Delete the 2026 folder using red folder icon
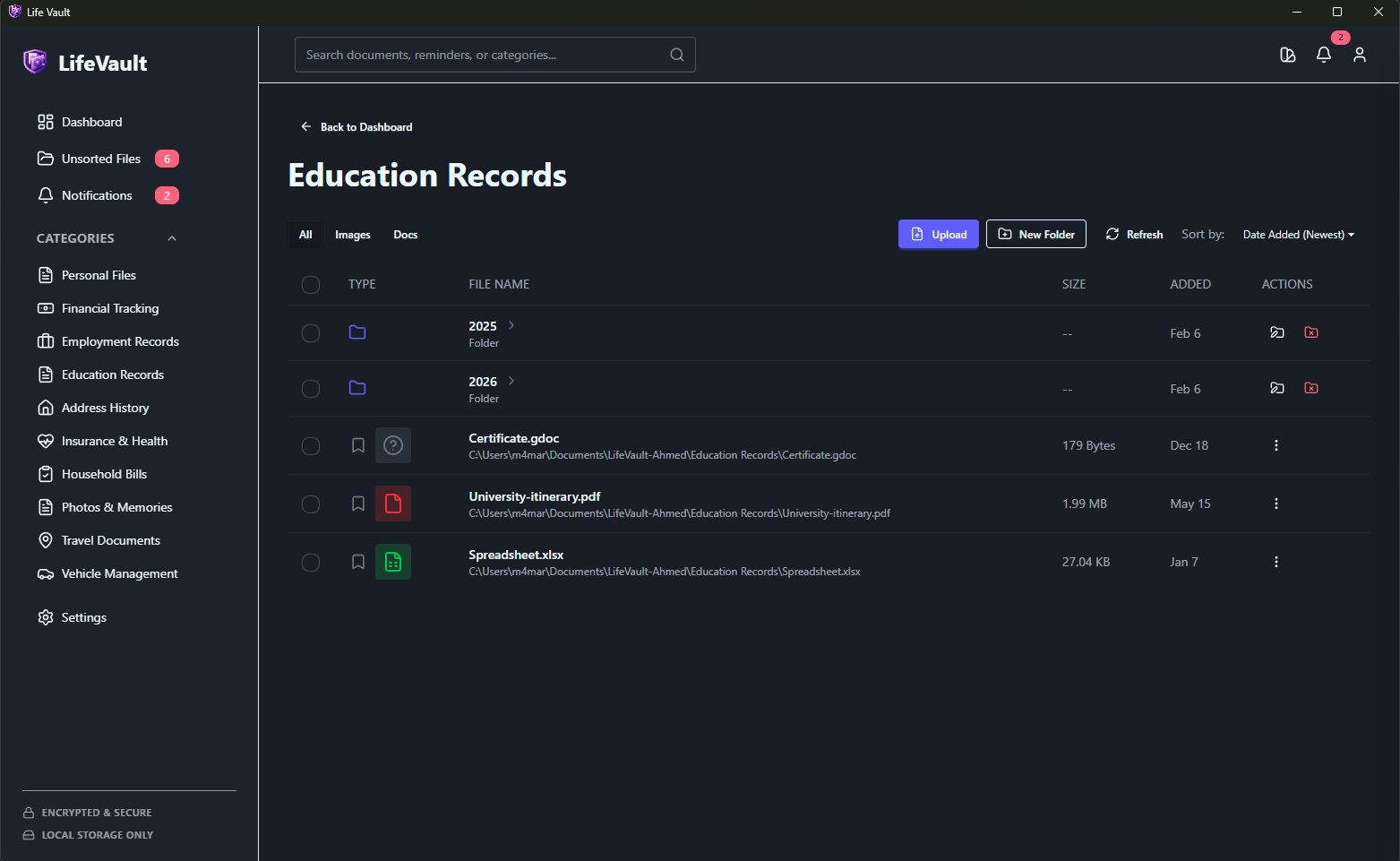The width and height of the screenshot is (1400, 861). pyautogui.click(x=1310, y=388)
